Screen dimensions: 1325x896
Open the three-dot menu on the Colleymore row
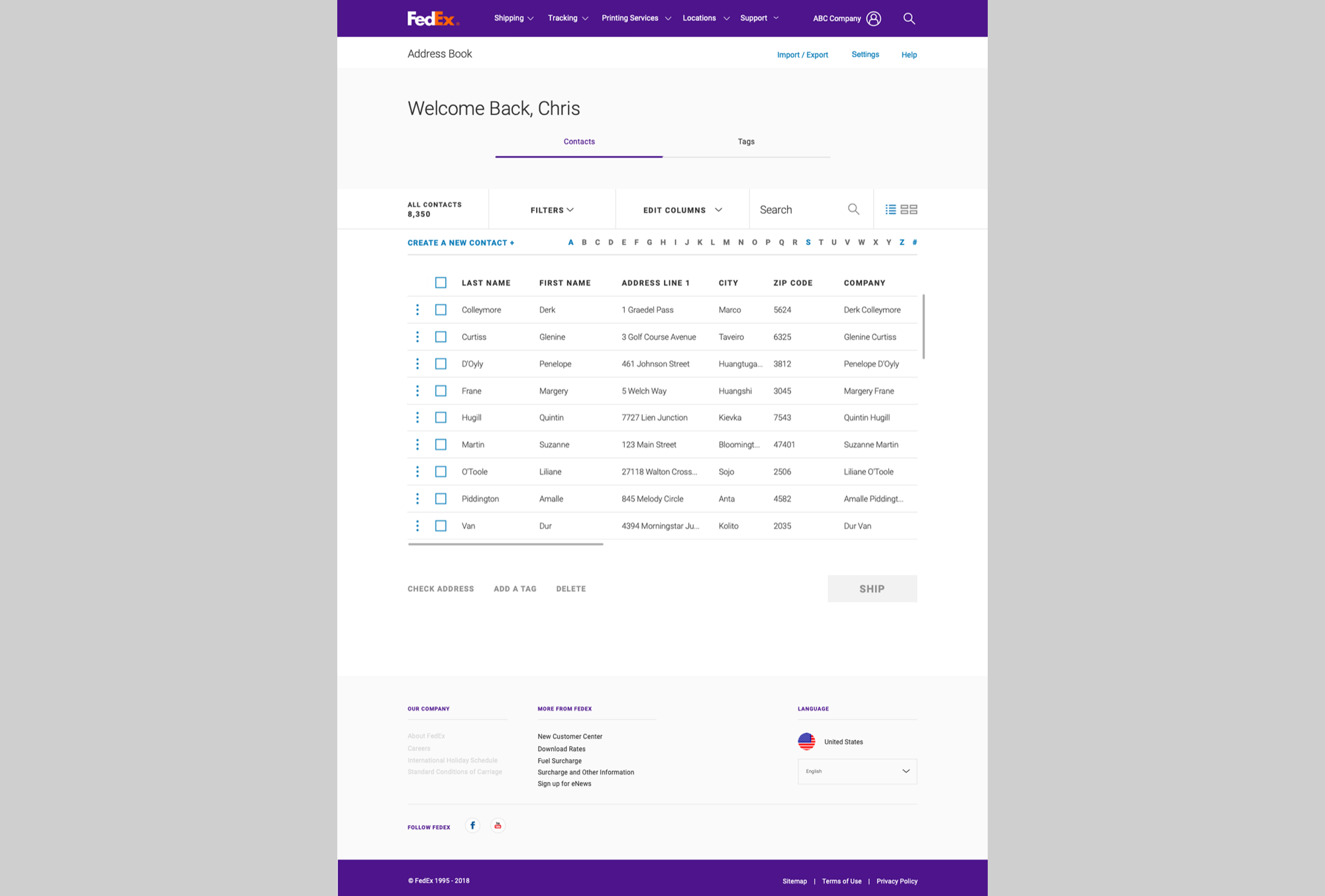(417, 309)
